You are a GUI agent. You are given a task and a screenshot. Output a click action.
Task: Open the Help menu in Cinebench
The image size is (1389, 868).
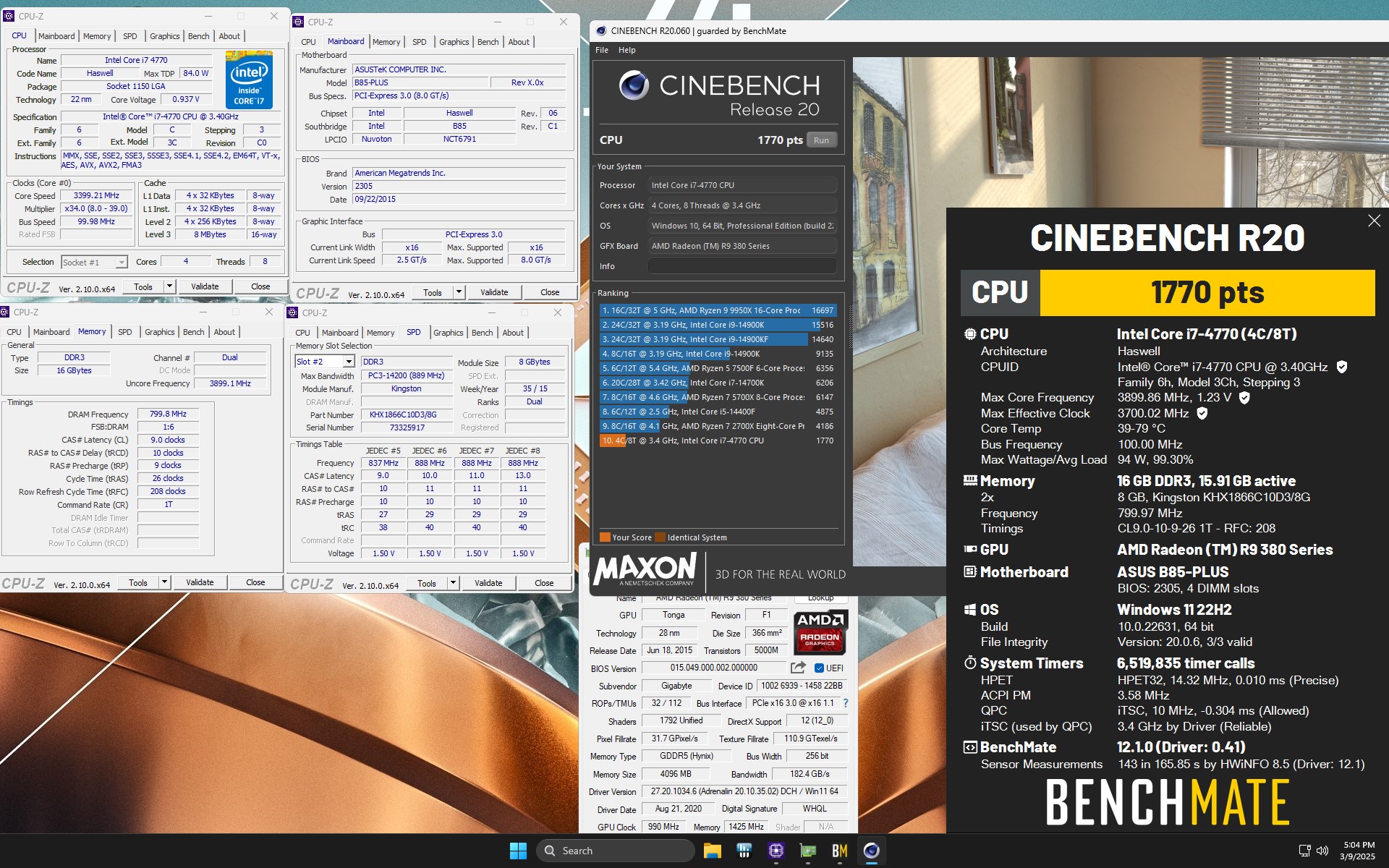point(626,50)
